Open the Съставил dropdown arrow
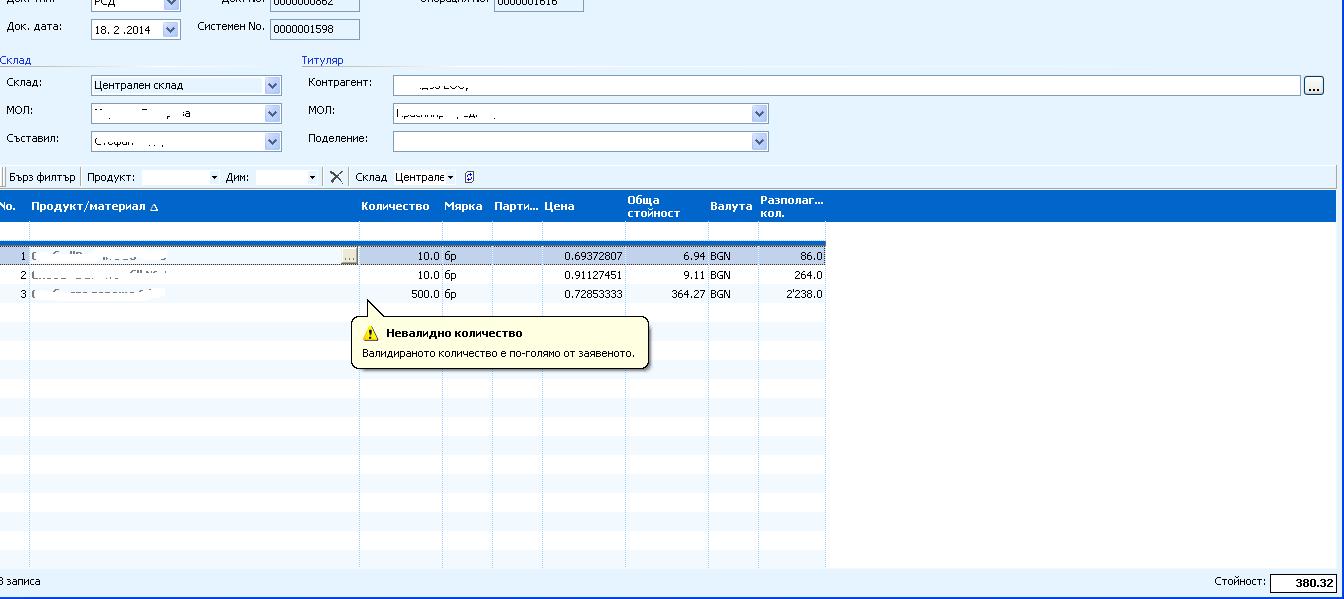Viewport: 1344px width, 599px height. [x=272, y=142]
